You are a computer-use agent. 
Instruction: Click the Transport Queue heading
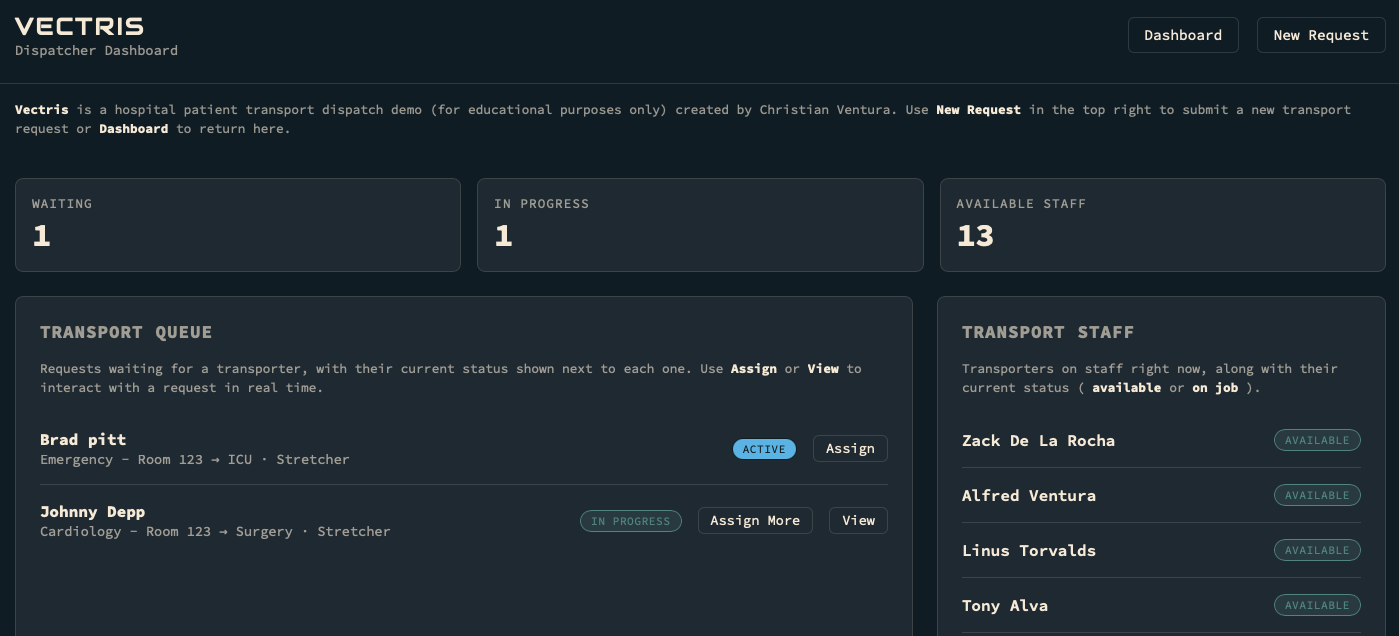[x=126, y=332]
